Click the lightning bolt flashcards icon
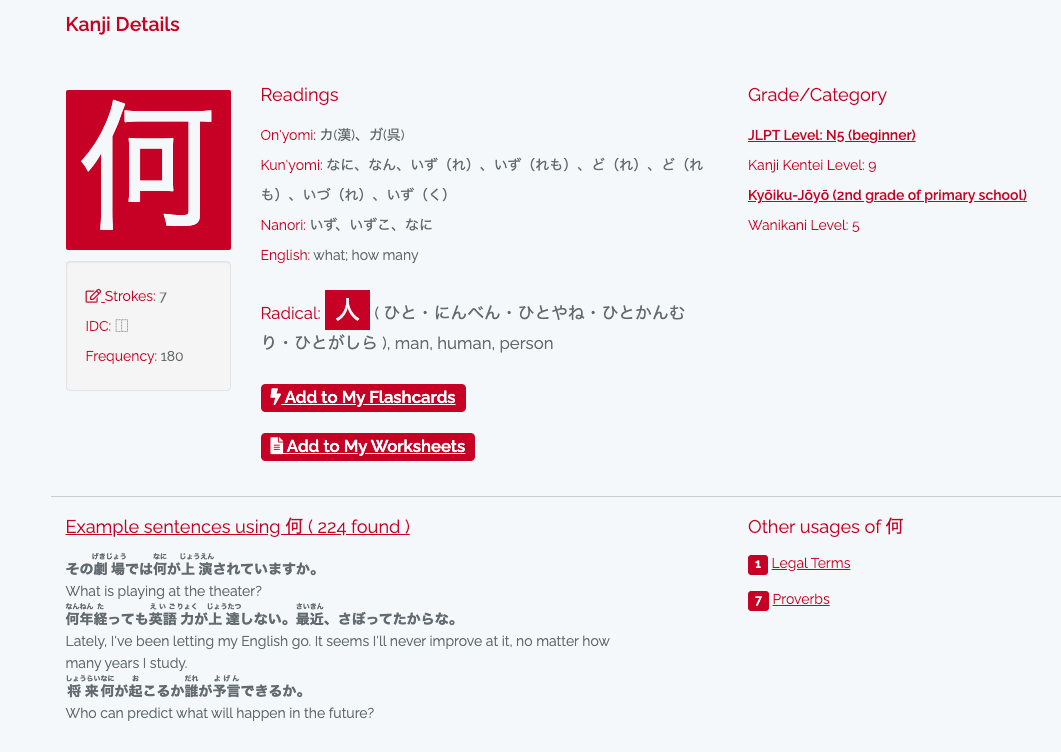The height and width of the screenshot is (752, 1061). coord(276,397)
